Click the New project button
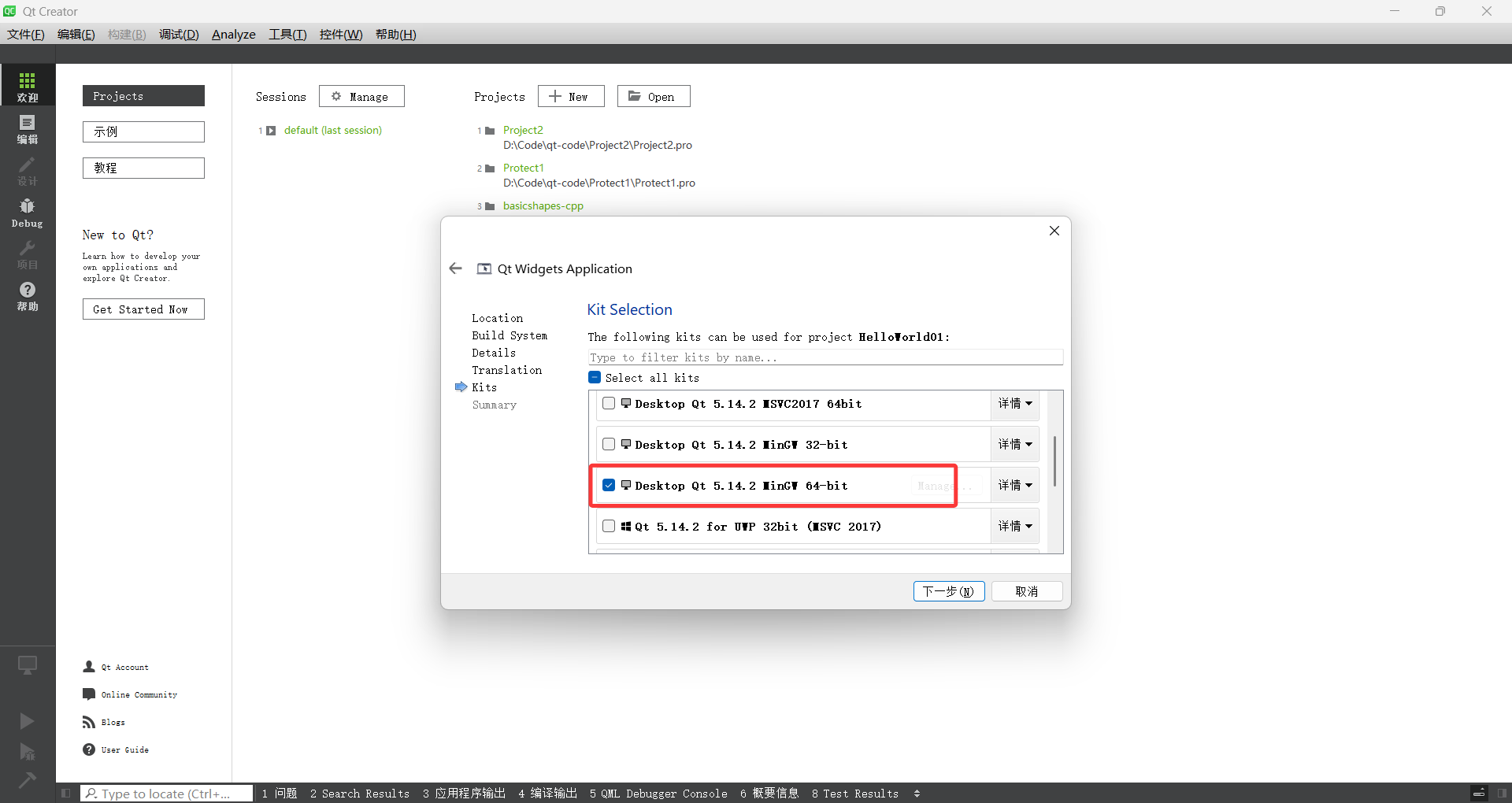The width and height of the screenshot is (1512, 803). pos(571,96)
